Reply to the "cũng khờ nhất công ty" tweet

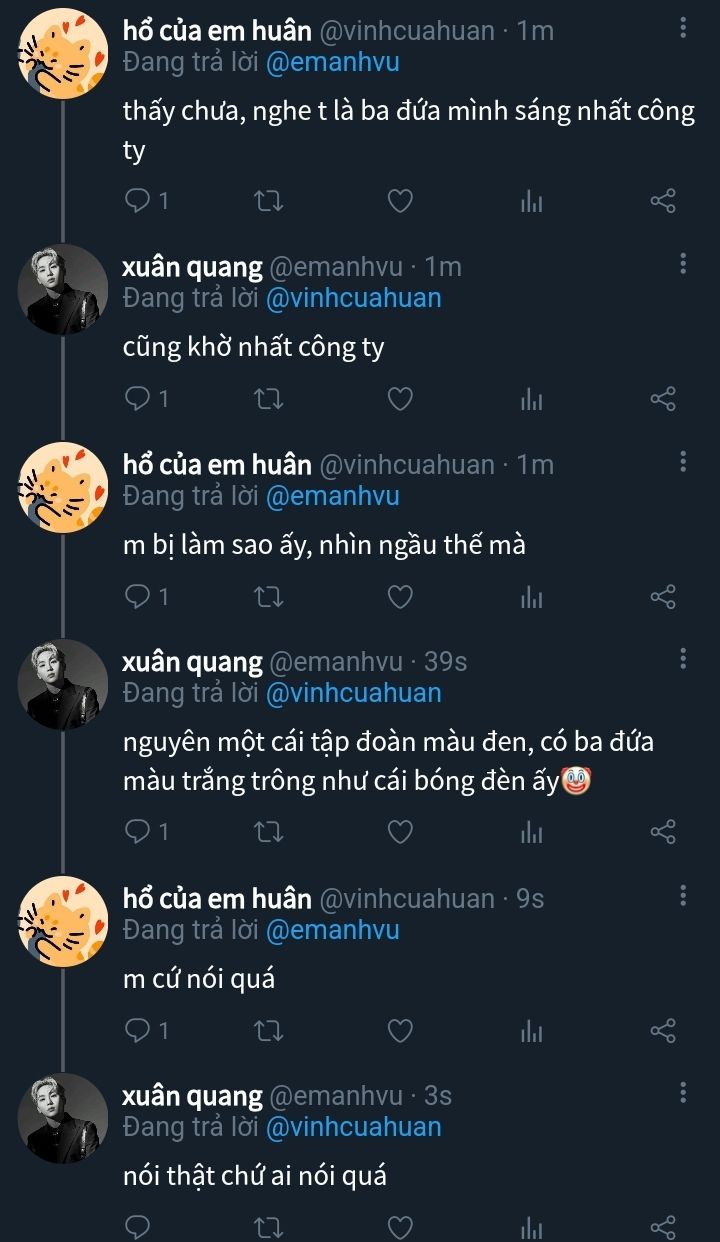(138, 399)
